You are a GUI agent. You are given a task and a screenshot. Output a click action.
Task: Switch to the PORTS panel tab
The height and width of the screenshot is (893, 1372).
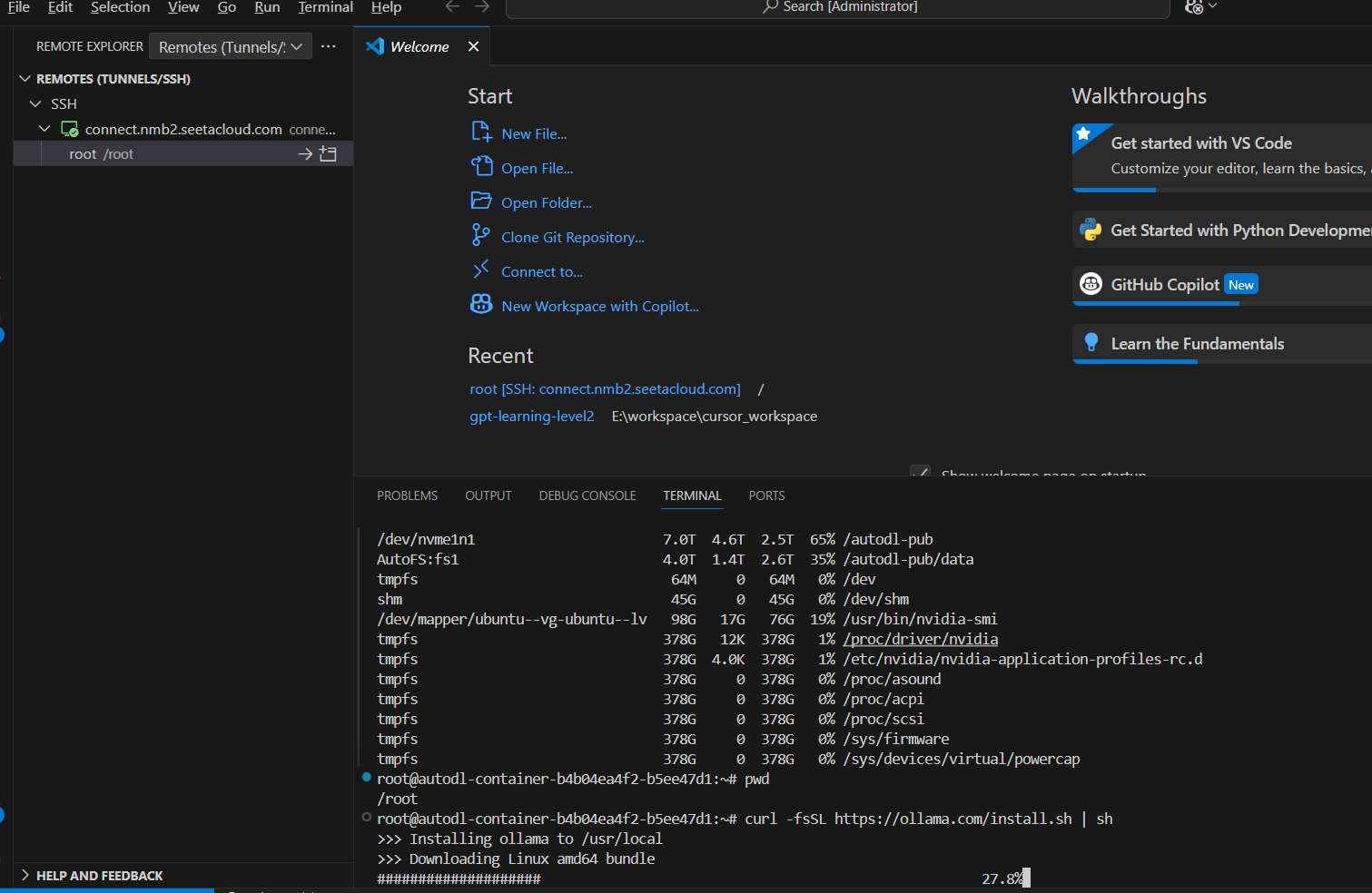tap(766, 496)
